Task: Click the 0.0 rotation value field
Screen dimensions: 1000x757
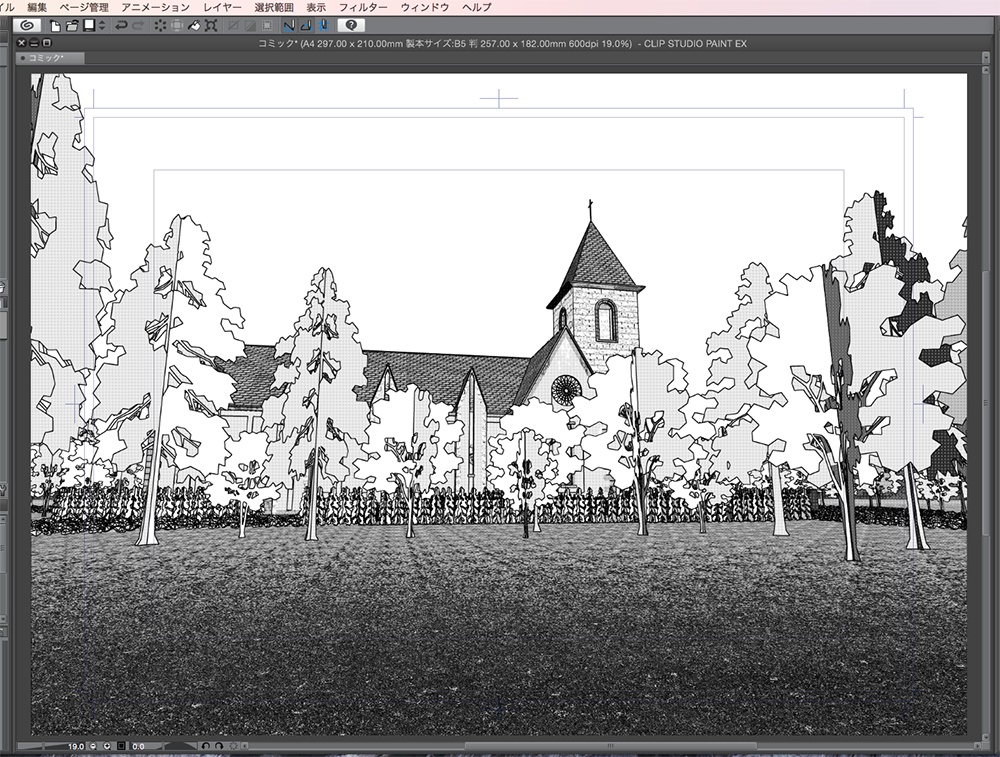Action: [x=138, y=746]
